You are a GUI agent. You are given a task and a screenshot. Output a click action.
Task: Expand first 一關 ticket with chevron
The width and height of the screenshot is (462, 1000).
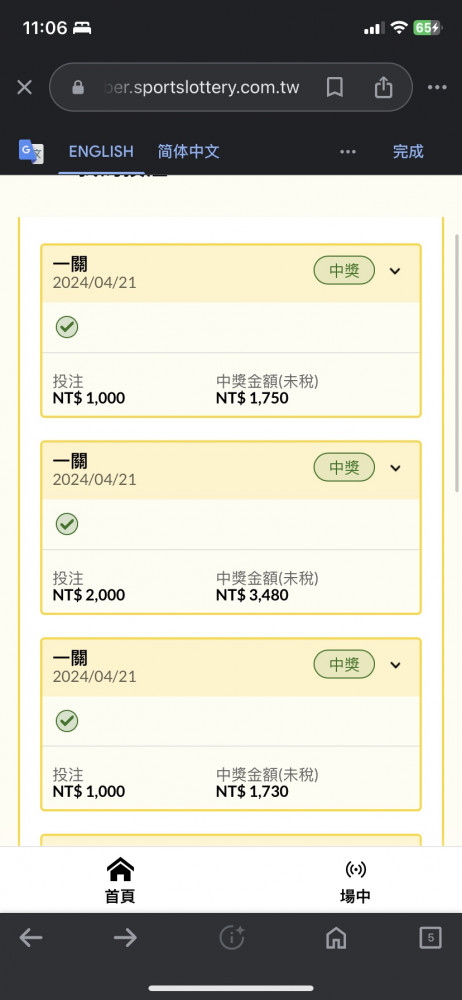click(395, 271)
